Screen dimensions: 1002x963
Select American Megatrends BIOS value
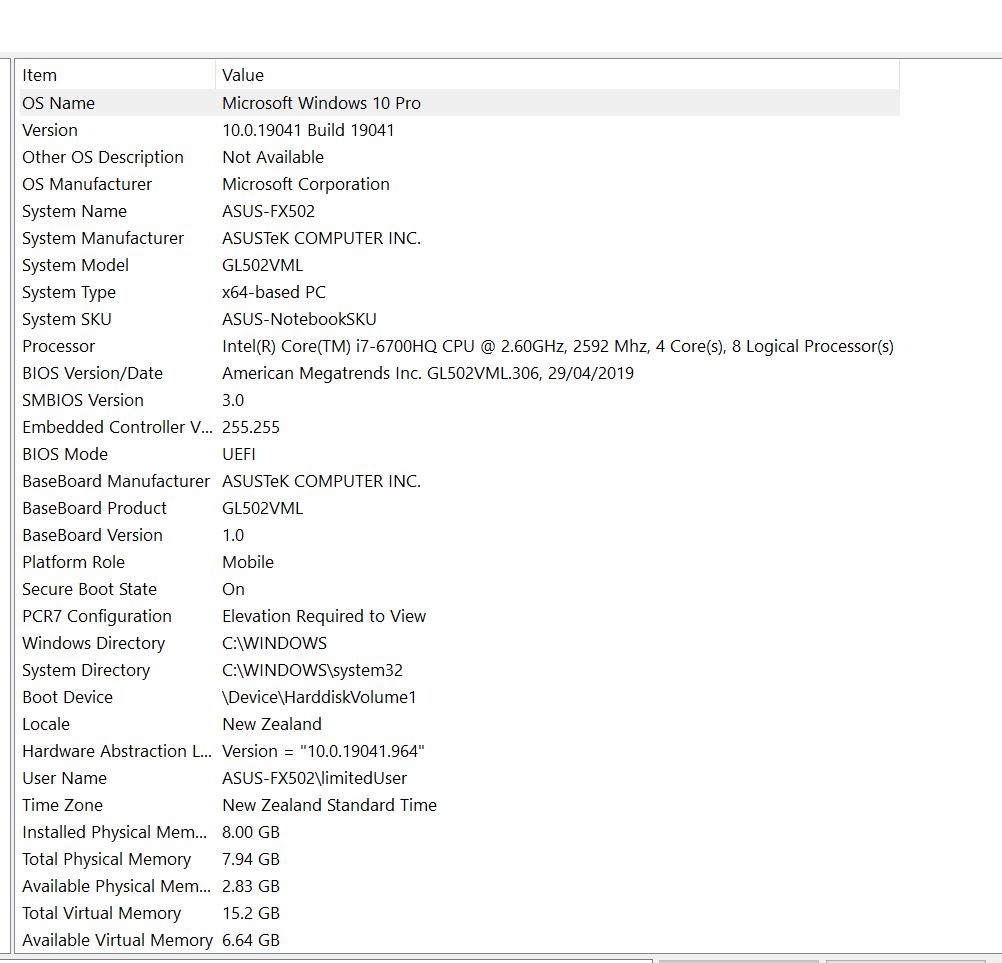(428, 373)
